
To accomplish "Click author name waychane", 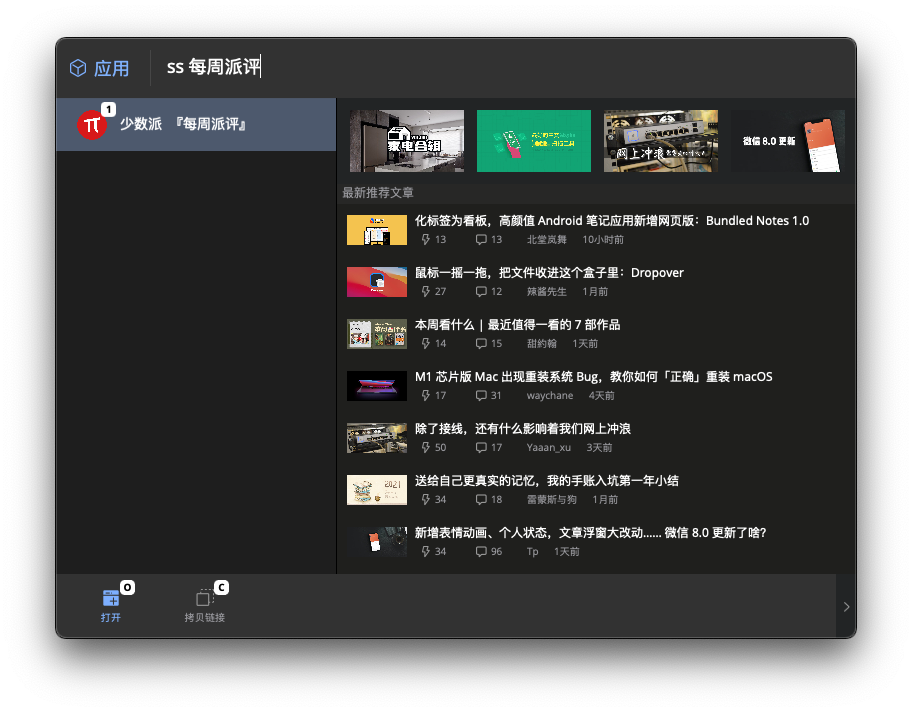I will coord(550,395).
